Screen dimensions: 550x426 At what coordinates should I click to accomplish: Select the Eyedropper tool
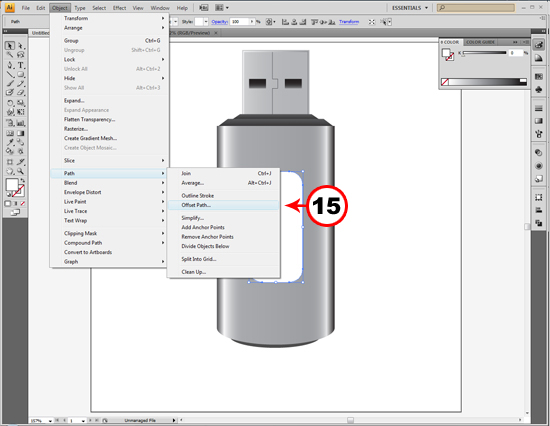point(10,142)
